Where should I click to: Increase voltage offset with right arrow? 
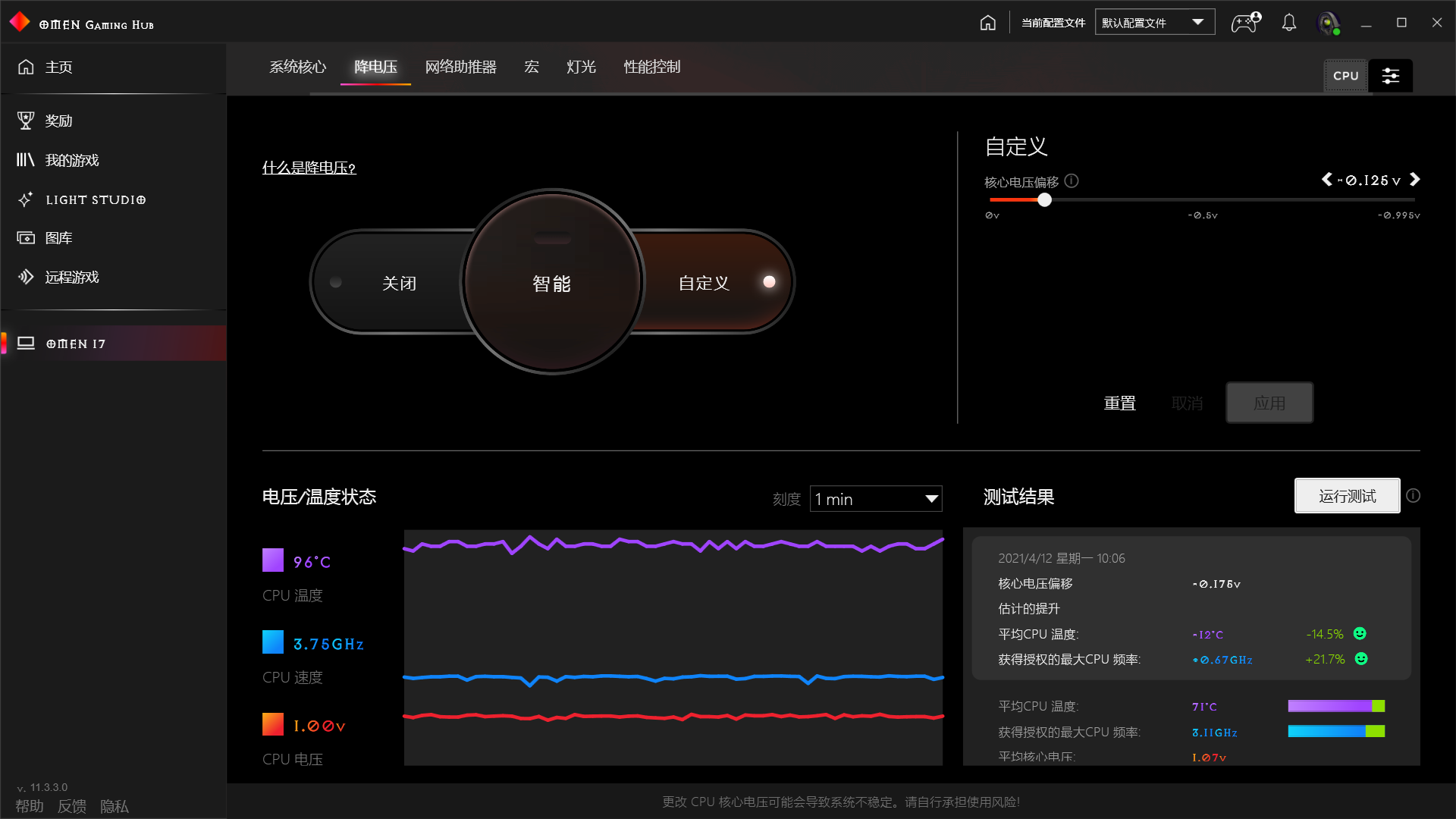point(1415,180)
